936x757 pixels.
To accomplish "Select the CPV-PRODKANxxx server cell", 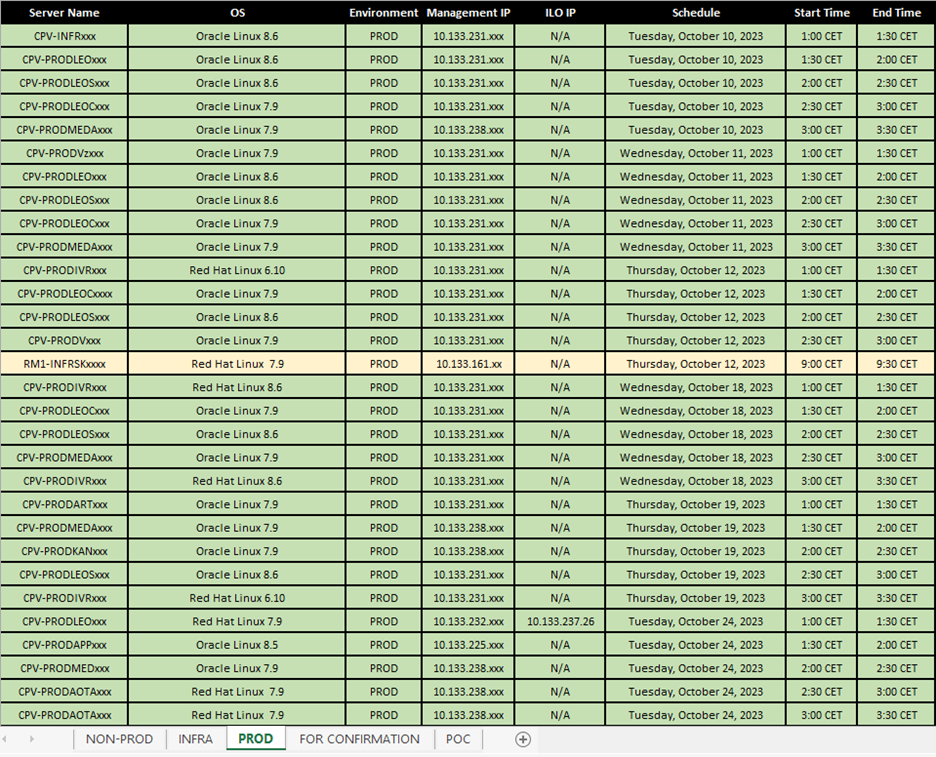I will click(64, 551).
